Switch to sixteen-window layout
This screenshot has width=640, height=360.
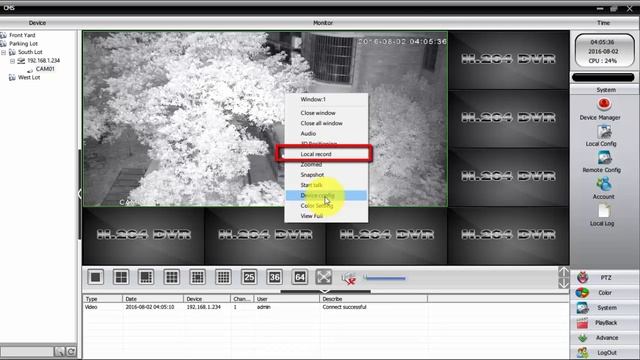[x=198, y=278]
